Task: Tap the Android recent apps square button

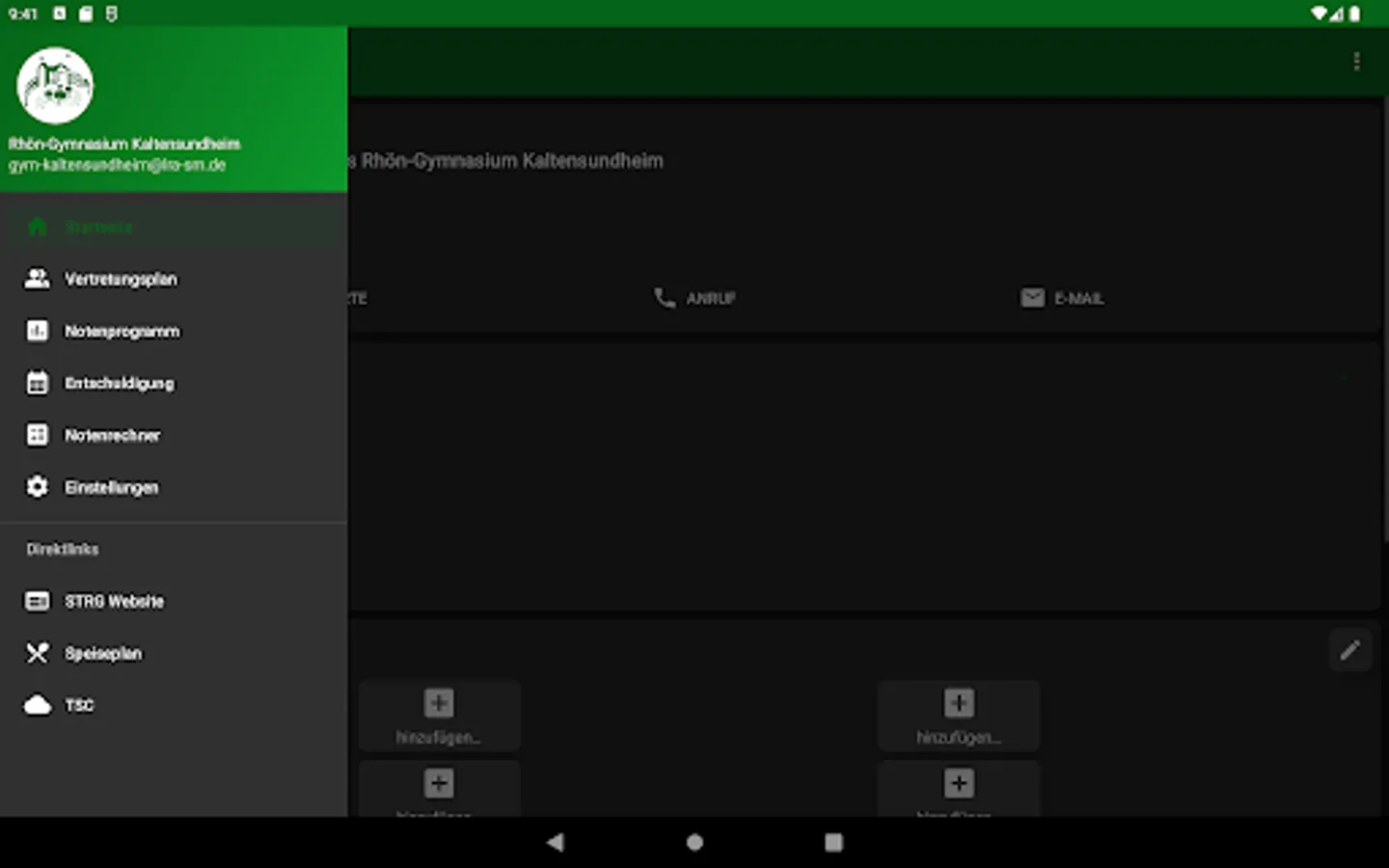Action: click(x=833, y=842)
